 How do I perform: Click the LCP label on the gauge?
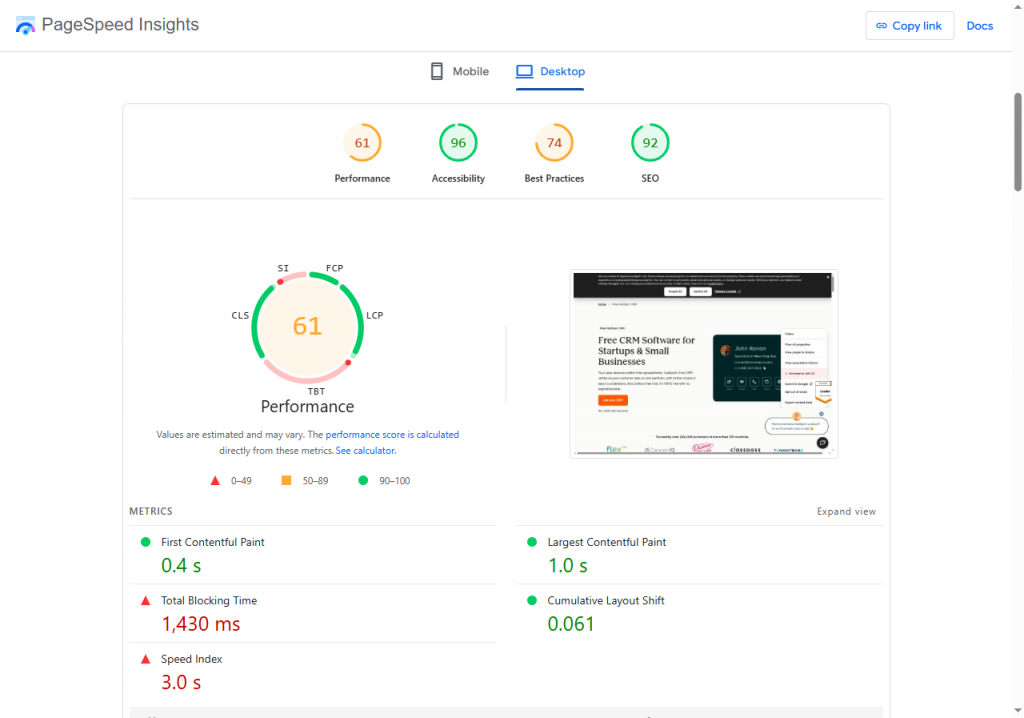coord(375,316)
